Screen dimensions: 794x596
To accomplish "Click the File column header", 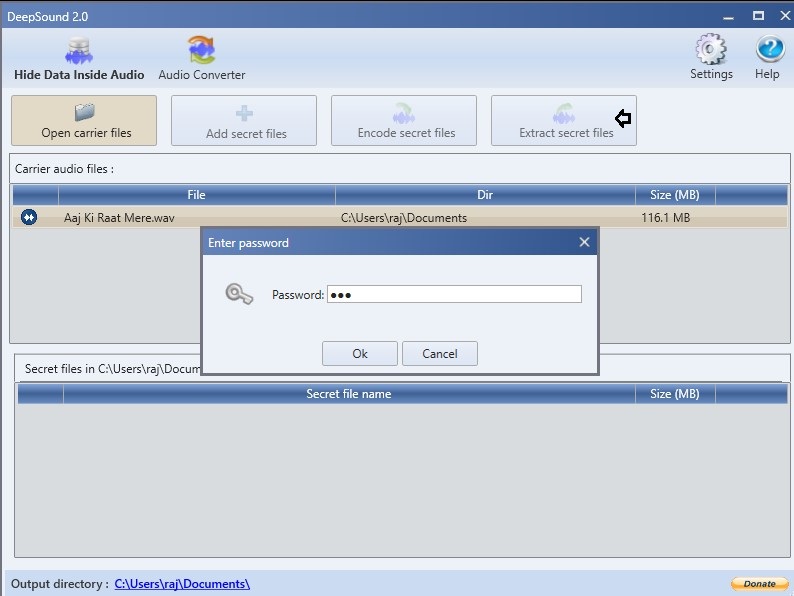I will 196,195.
